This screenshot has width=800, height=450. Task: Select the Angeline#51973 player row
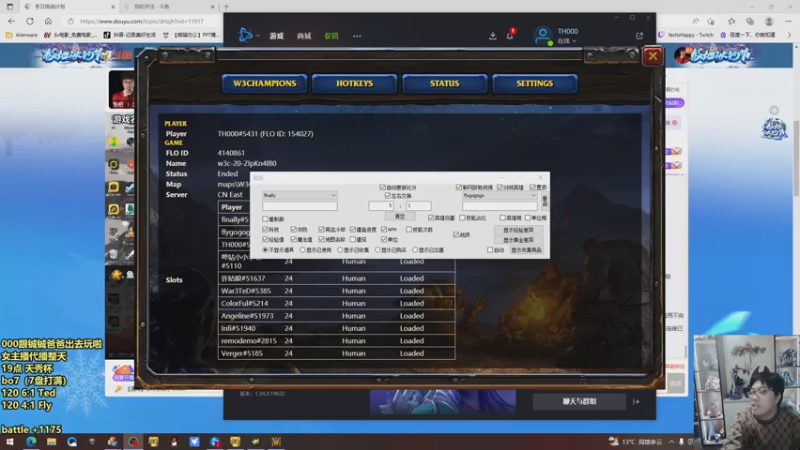click(336, 316)
